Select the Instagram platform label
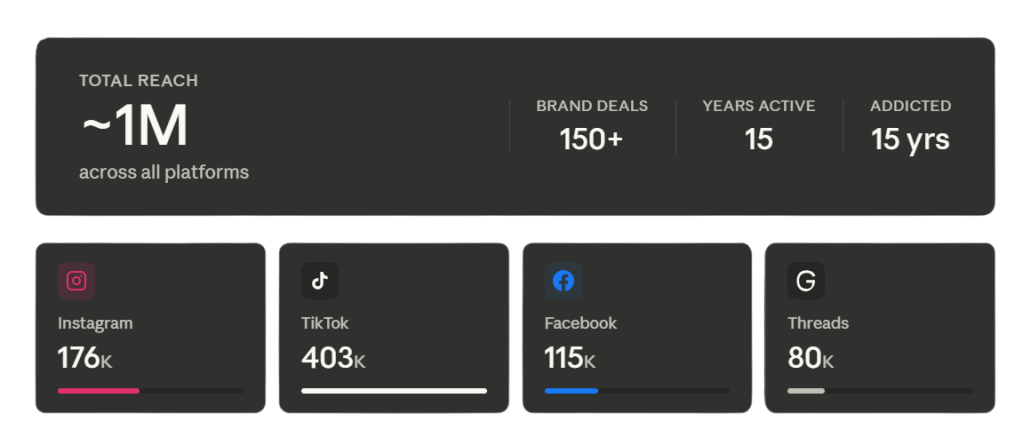 click(95, 323)
